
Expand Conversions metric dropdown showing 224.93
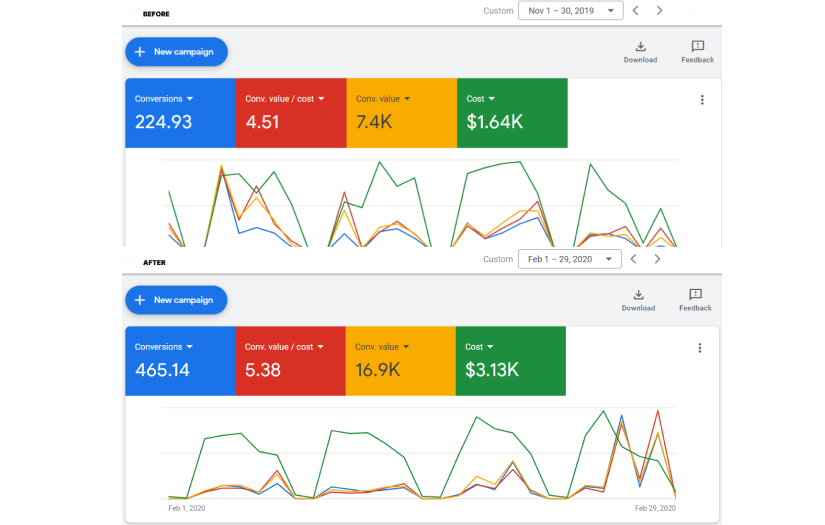[164, 99]
